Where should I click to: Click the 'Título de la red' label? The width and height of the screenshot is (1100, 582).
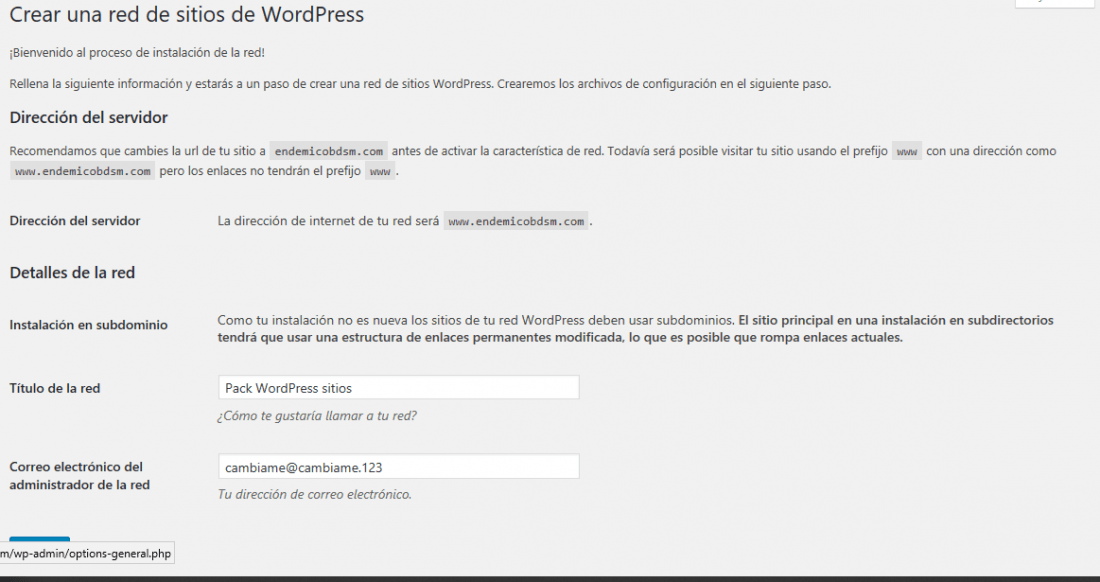pyautogui.click(x=55, y=388)
